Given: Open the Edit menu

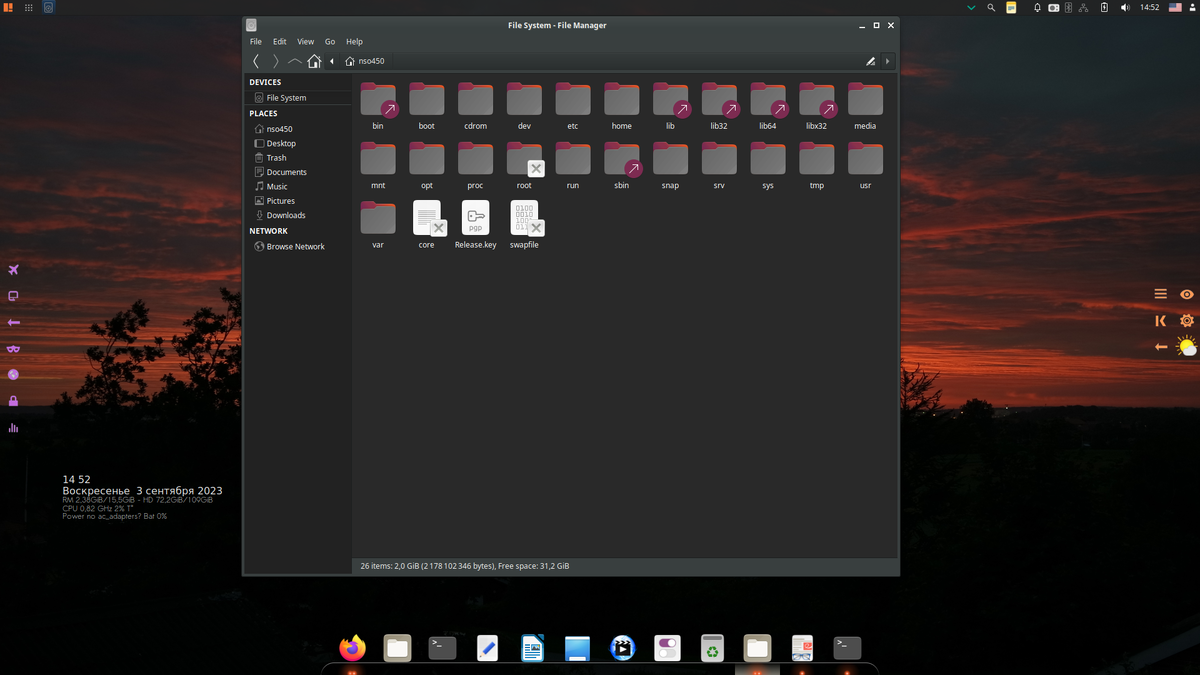Looking at the screenshot, I should click(280, 42).
